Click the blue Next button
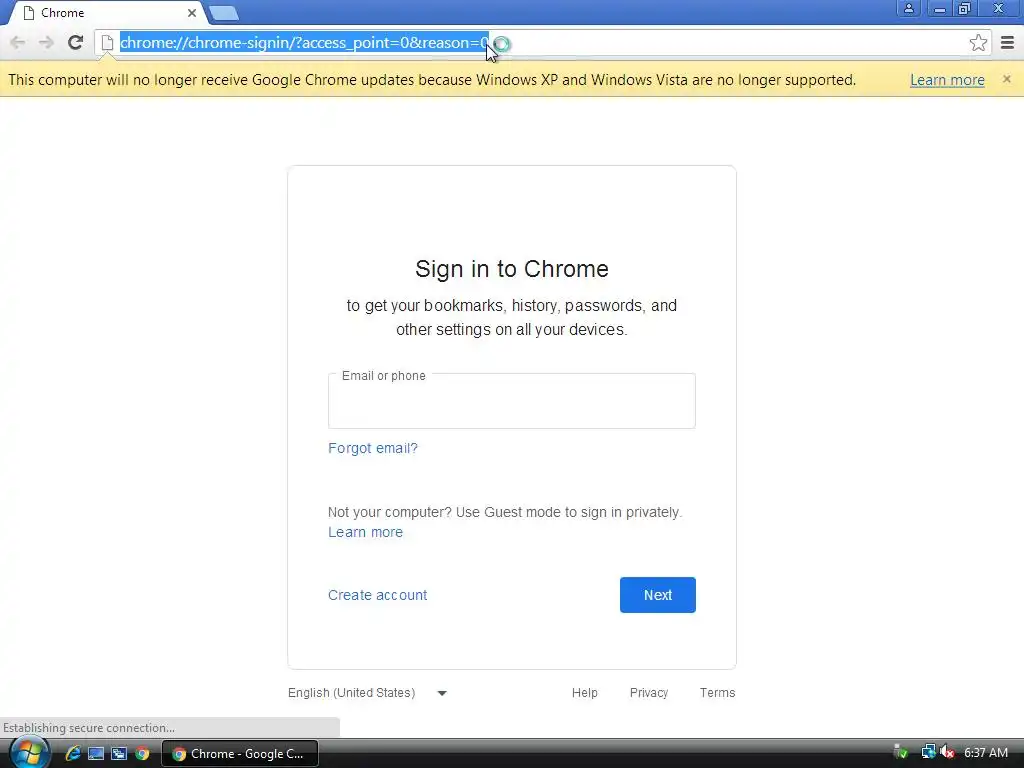1024x768 pixels. pos(658,595)
